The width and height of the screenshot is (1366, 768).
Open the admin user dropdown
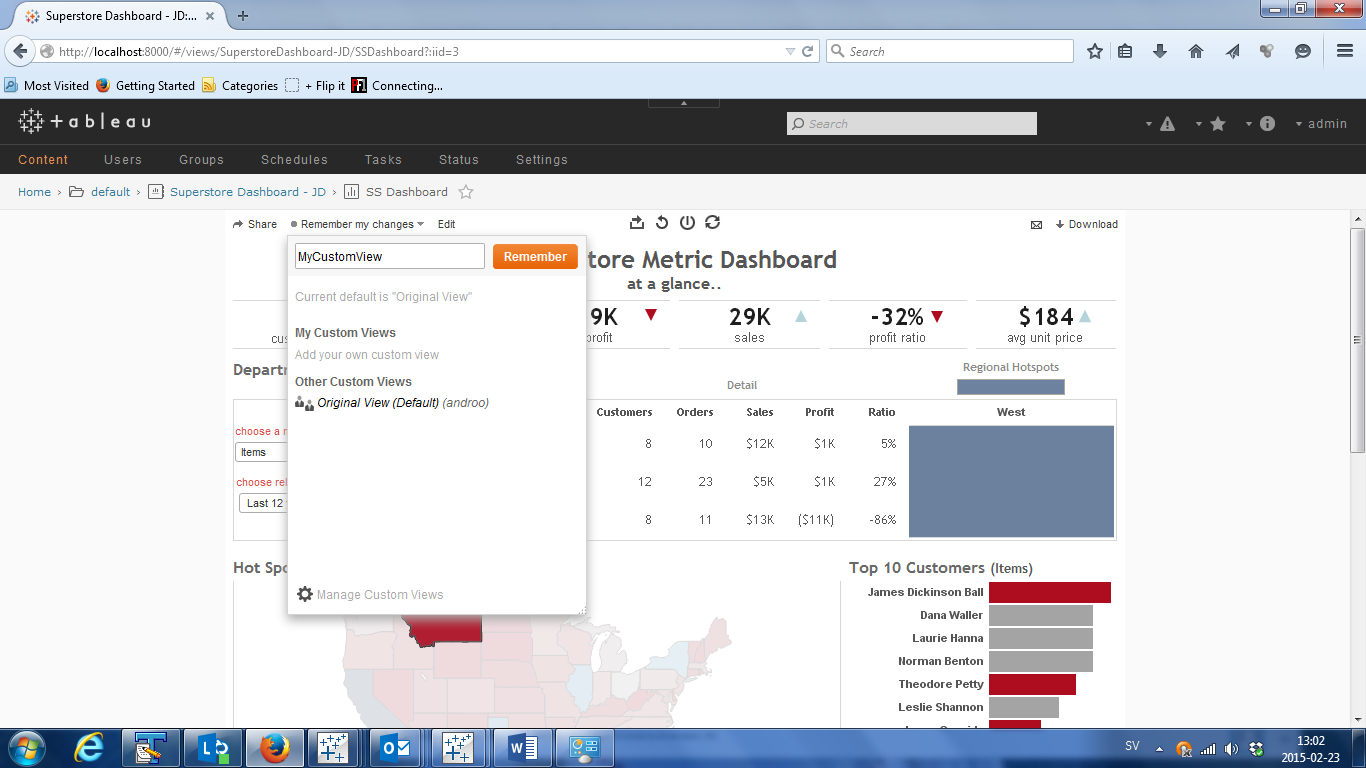point(1322,124)
